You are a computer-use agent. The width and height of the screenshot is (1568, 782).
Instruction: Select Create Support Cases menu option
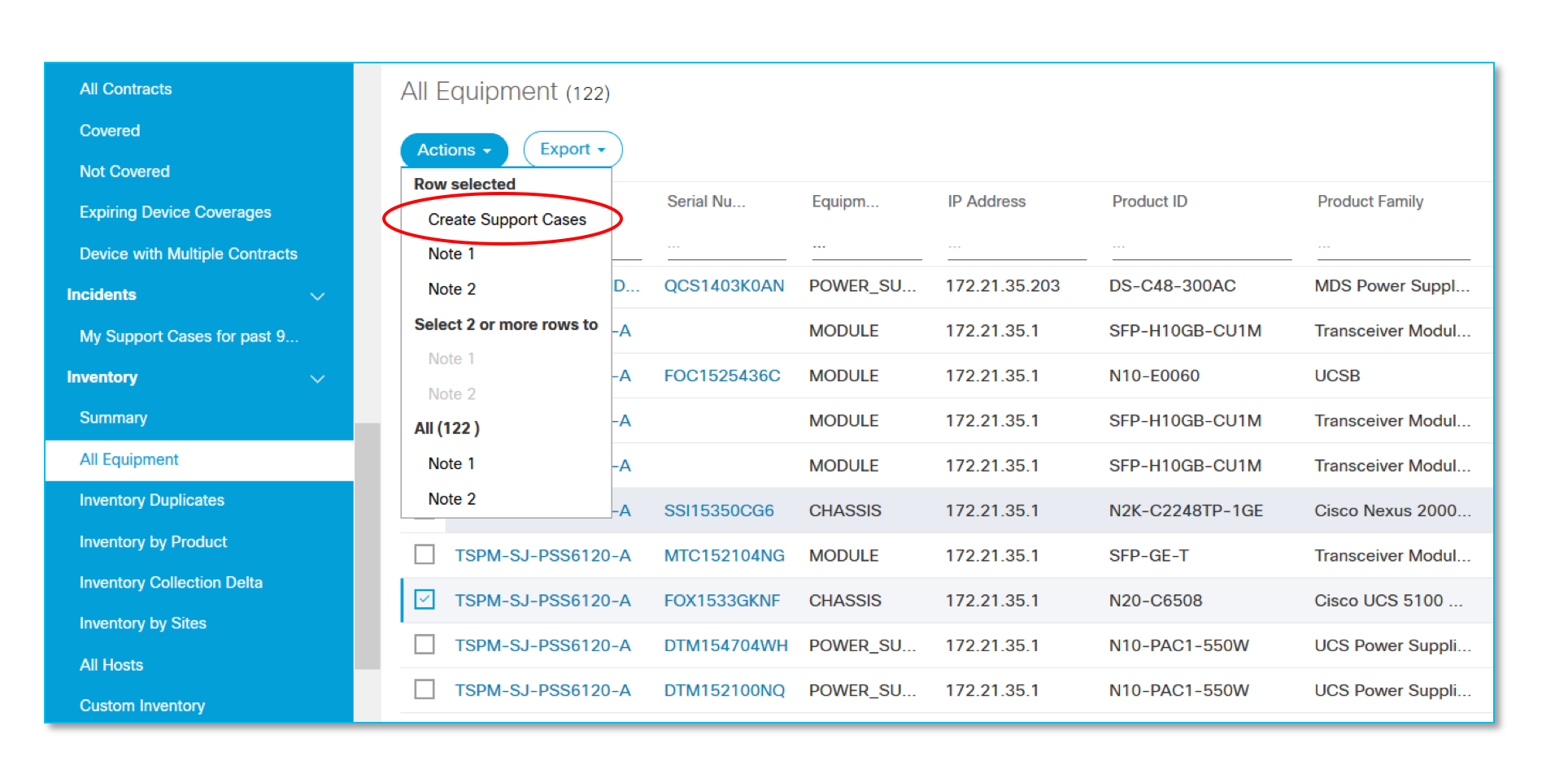click(507, 219)
